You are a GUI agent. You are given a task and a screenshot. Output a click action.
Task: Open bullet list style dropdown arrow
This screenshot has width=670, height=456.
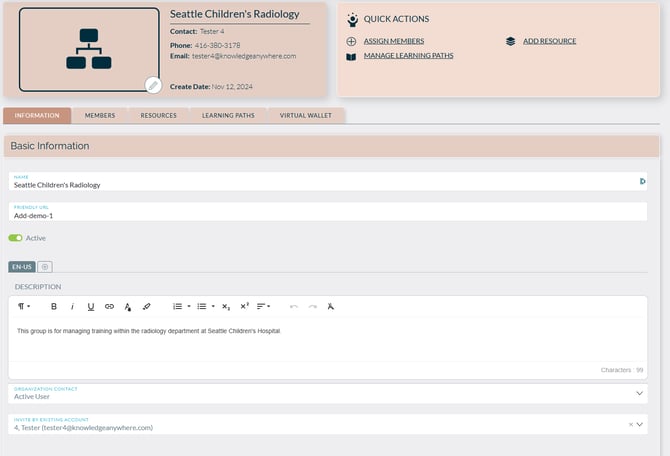[213, 306]
